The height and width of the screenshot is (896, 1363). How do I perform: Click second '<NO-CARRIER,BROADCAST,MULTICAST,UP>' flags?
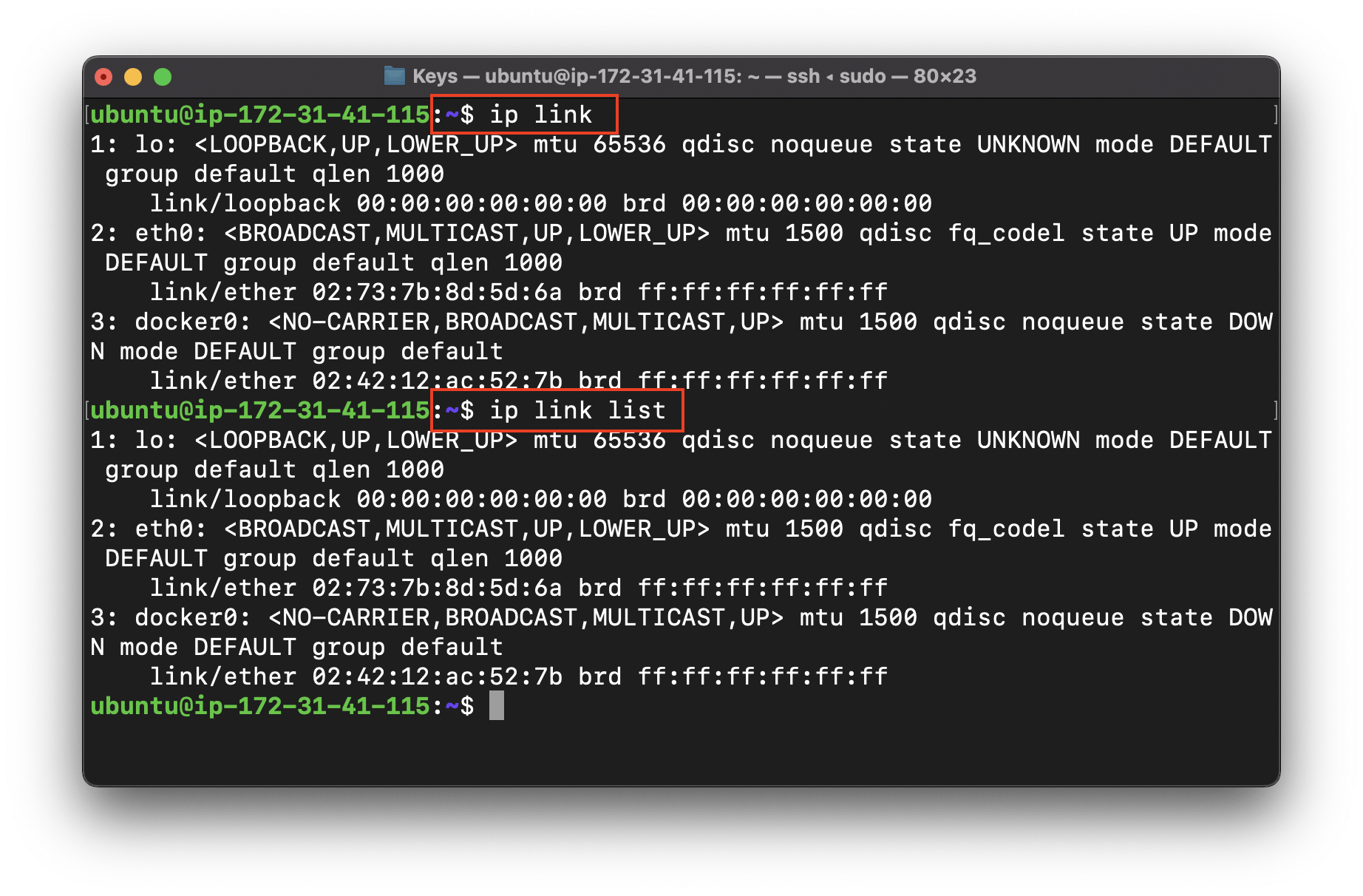point(526,617)
